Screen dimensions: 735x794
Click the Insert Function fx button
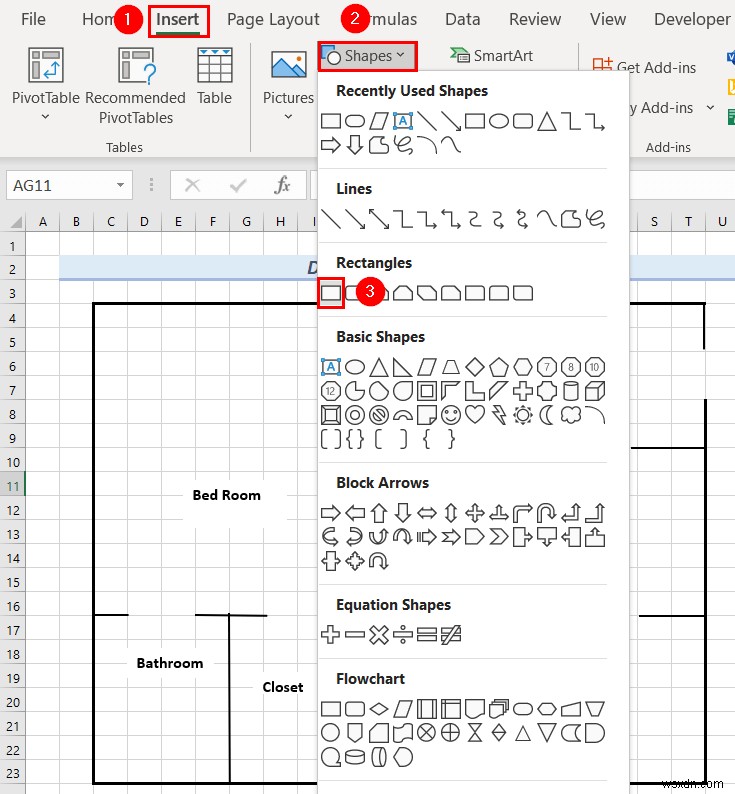282,185
